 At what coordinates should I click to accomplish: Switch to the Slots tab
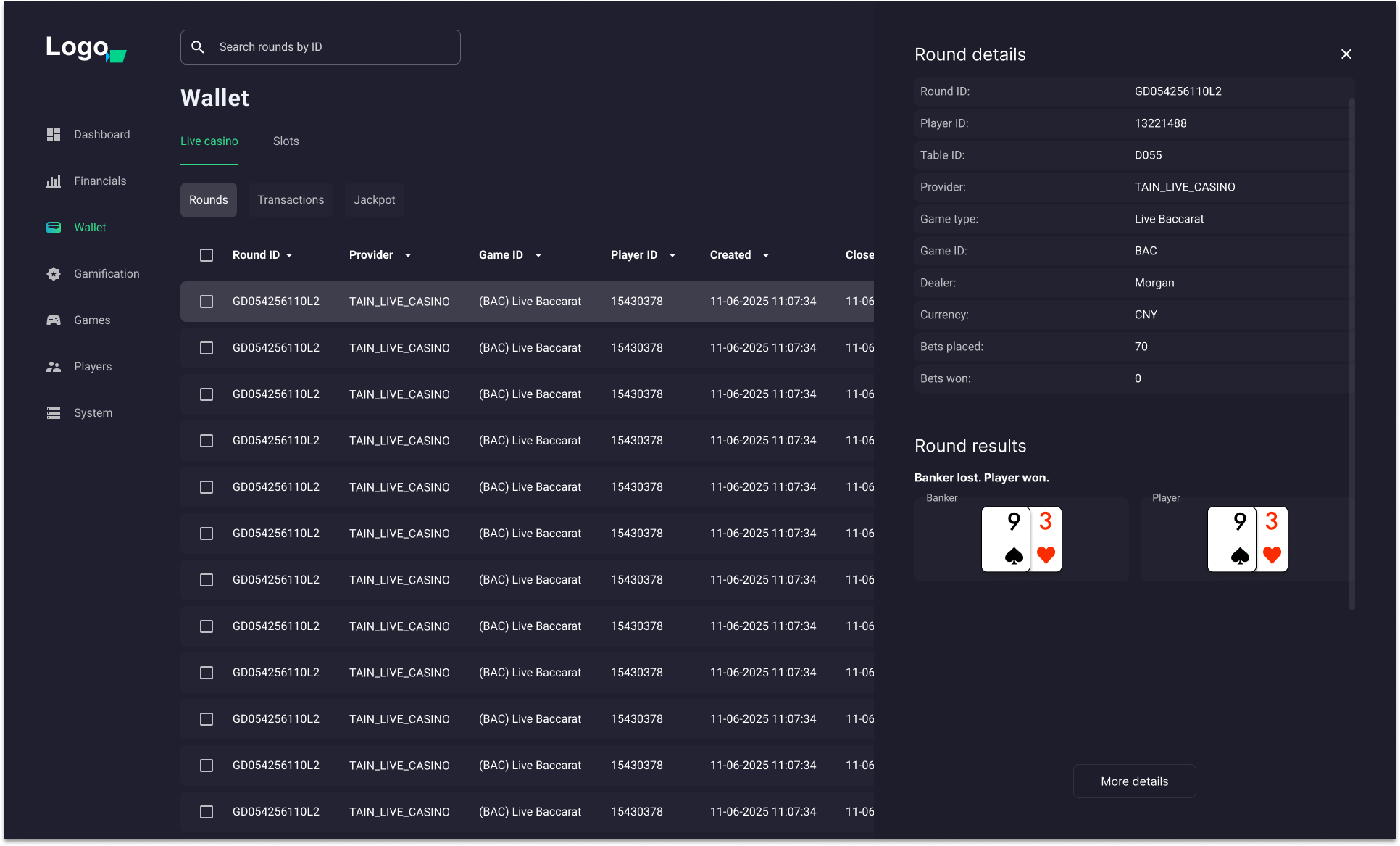(286, 141)
